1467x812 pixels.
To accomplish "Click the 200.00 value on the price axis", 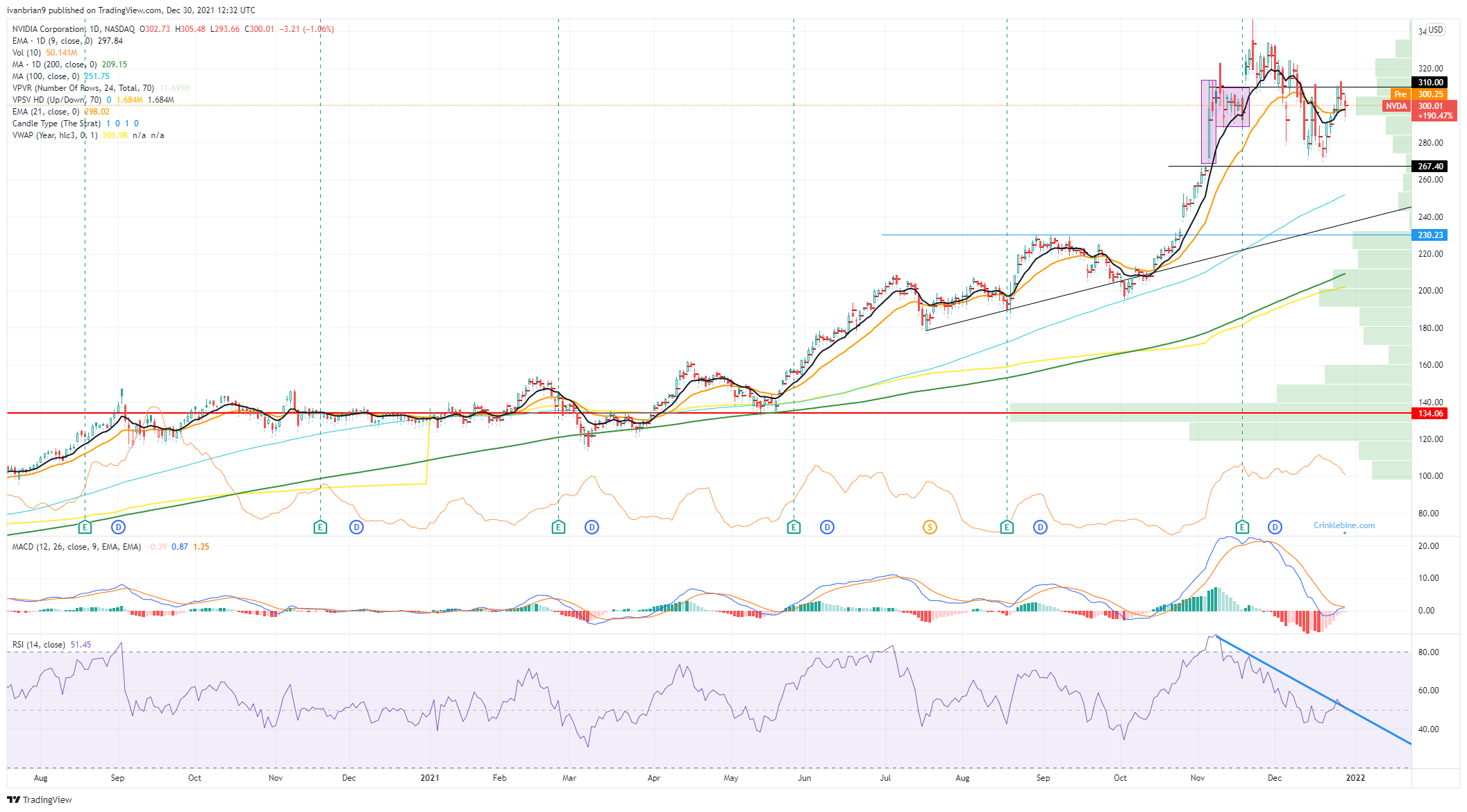I will [1430, 291].
